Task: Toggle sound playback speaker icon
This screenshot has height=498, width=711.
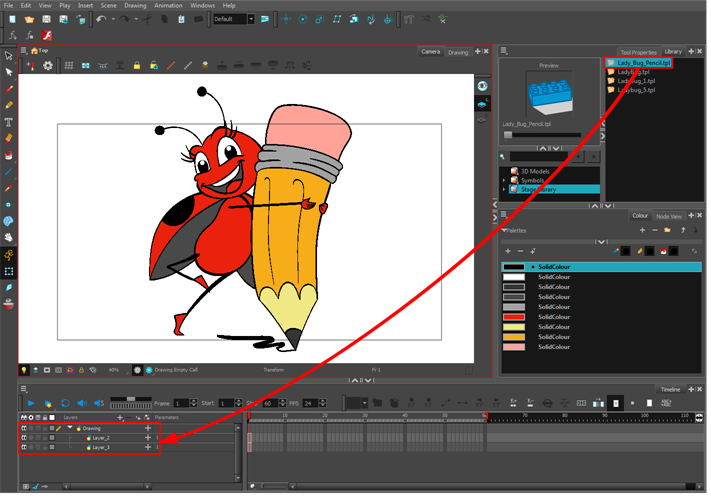Action: click(82, 403)
